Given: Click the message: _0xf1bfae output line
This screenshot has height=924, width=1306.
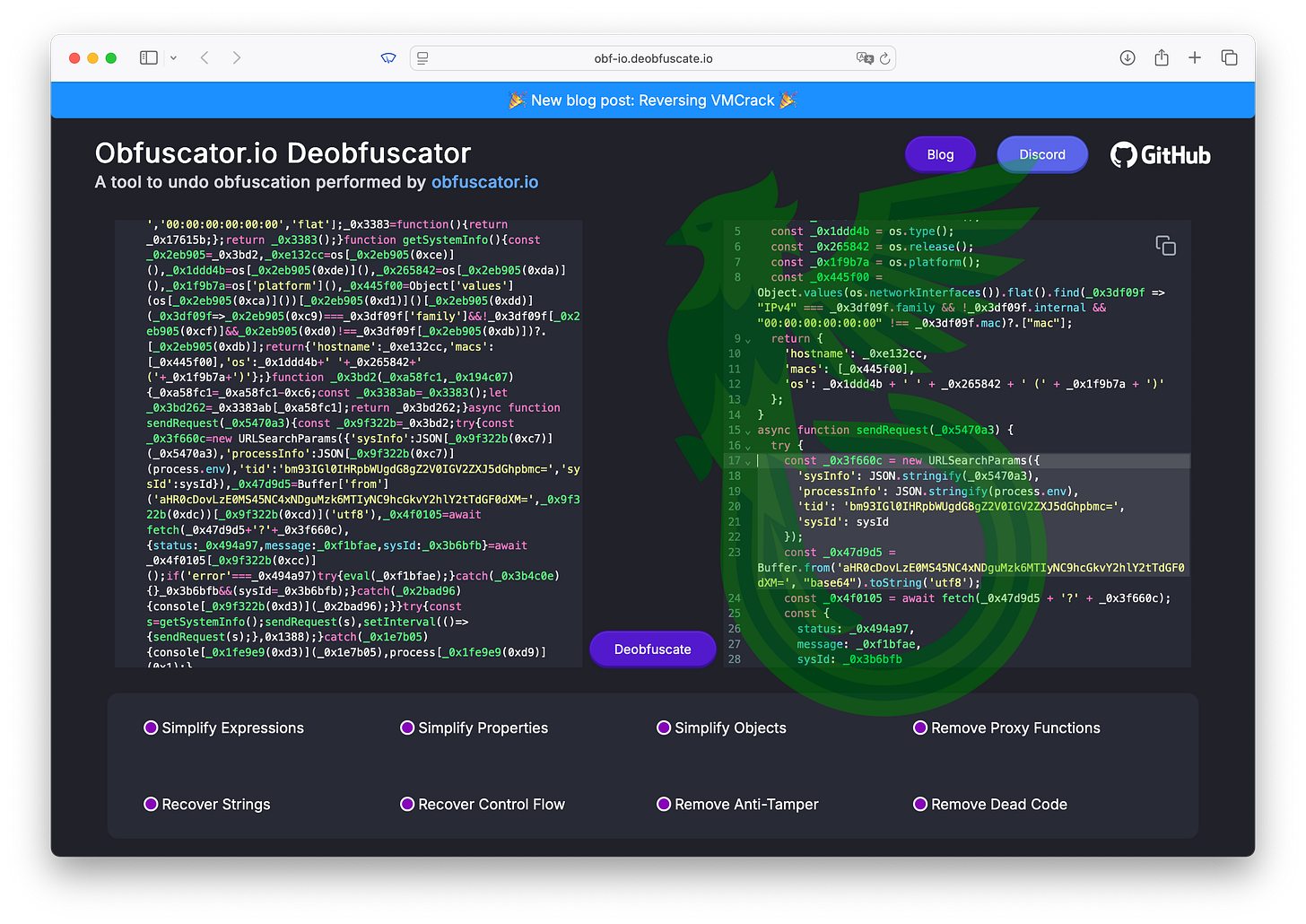Looking at the screenshot, I should 973,644.
